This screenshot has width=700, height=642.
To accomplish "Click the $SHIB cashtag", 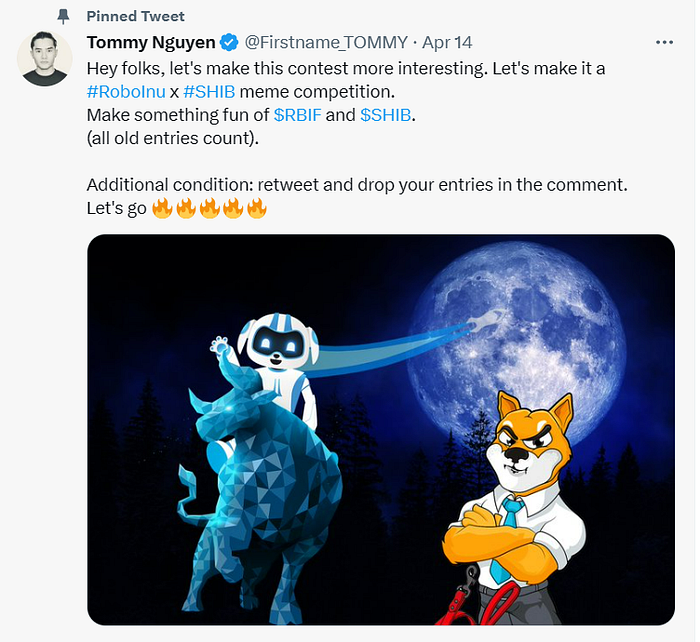I will click(x=386, y=115).
